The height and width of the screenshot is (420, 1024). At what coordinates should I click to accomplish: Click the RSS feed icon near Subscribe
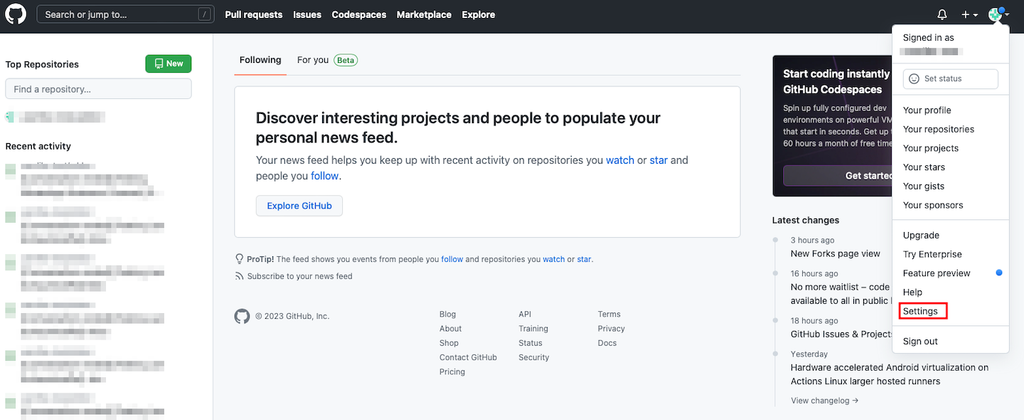[x=239, y=276]
